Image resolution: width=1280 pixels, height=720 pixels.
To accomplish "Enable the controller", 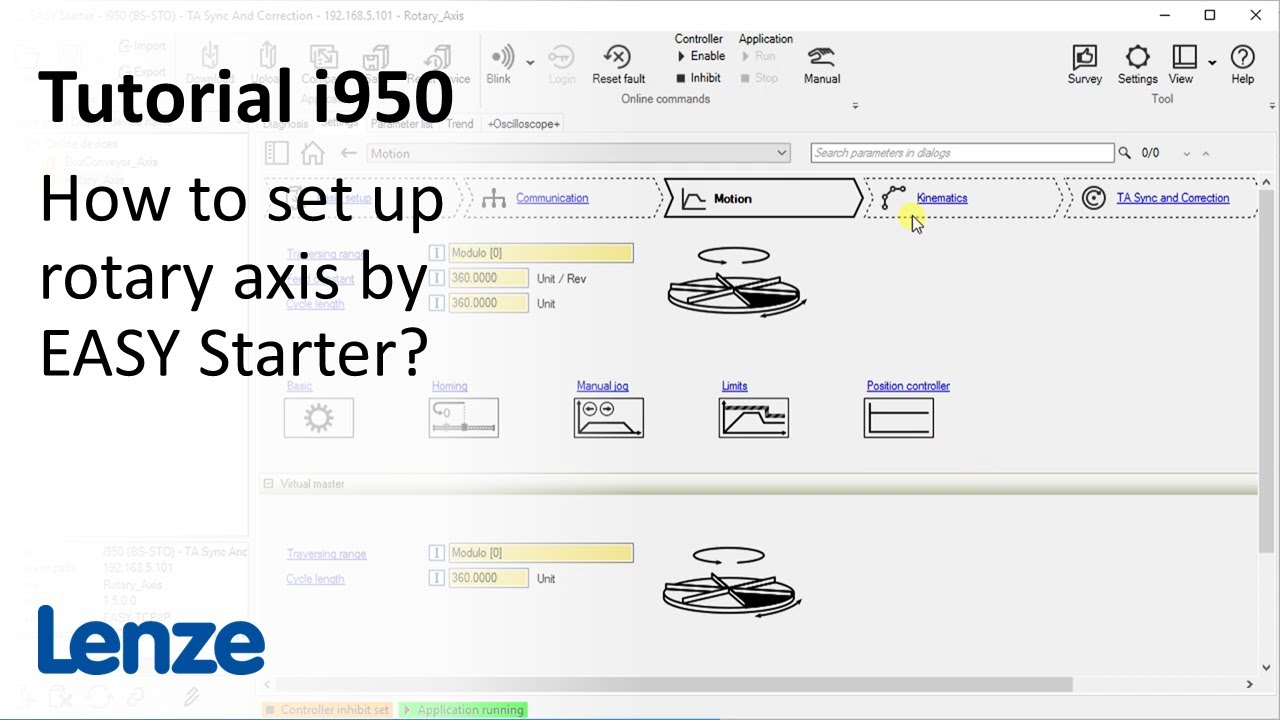I will [x=700, y=56].
